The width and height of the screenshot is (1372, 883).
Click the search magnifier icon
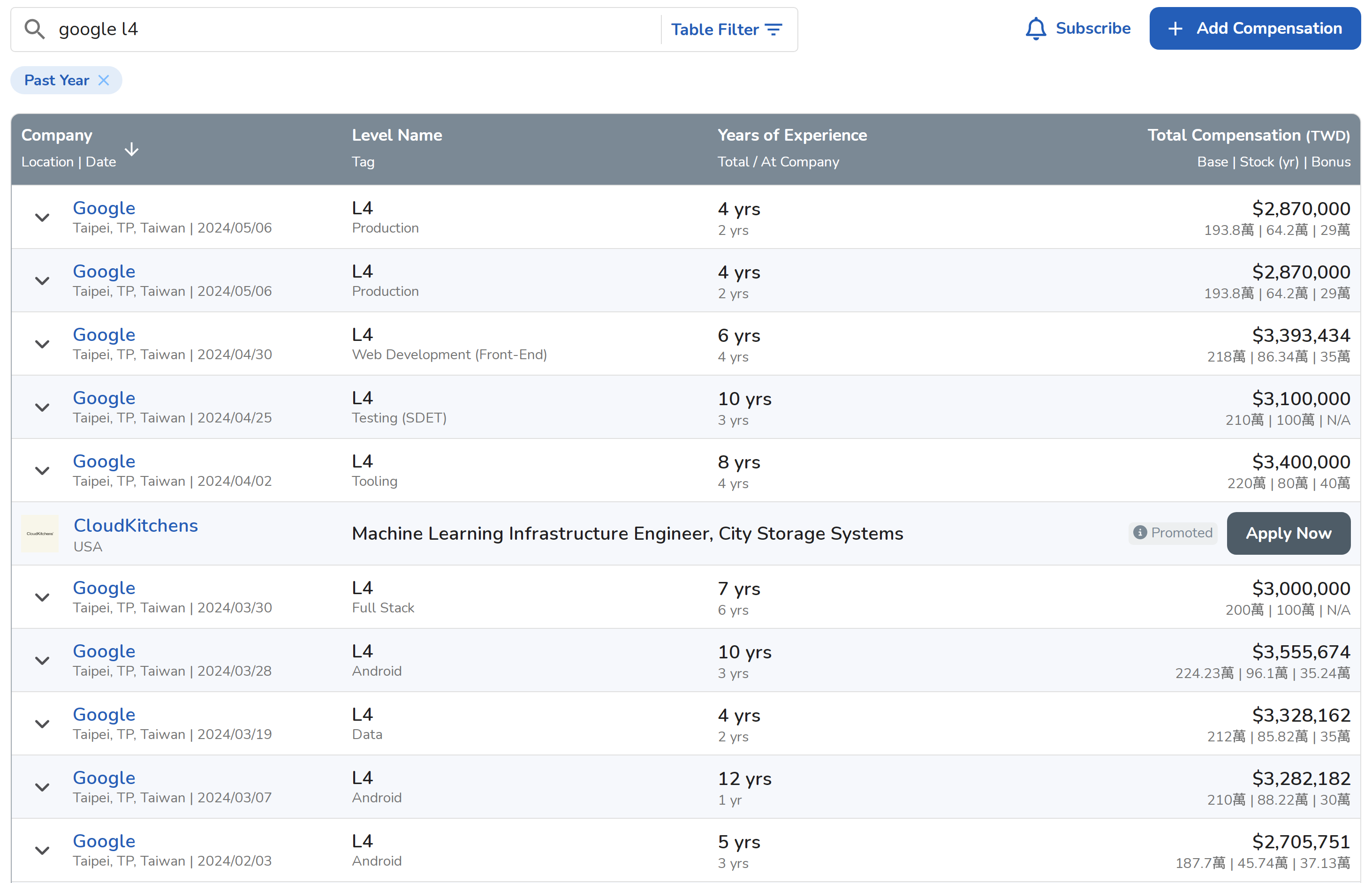click(34, 29)
